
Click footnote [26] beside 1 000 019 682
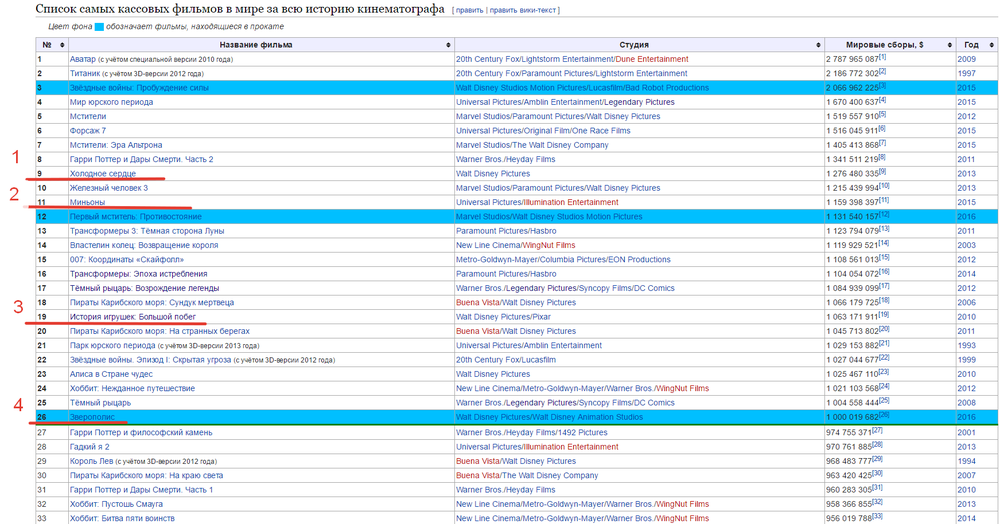coord(885,416)
